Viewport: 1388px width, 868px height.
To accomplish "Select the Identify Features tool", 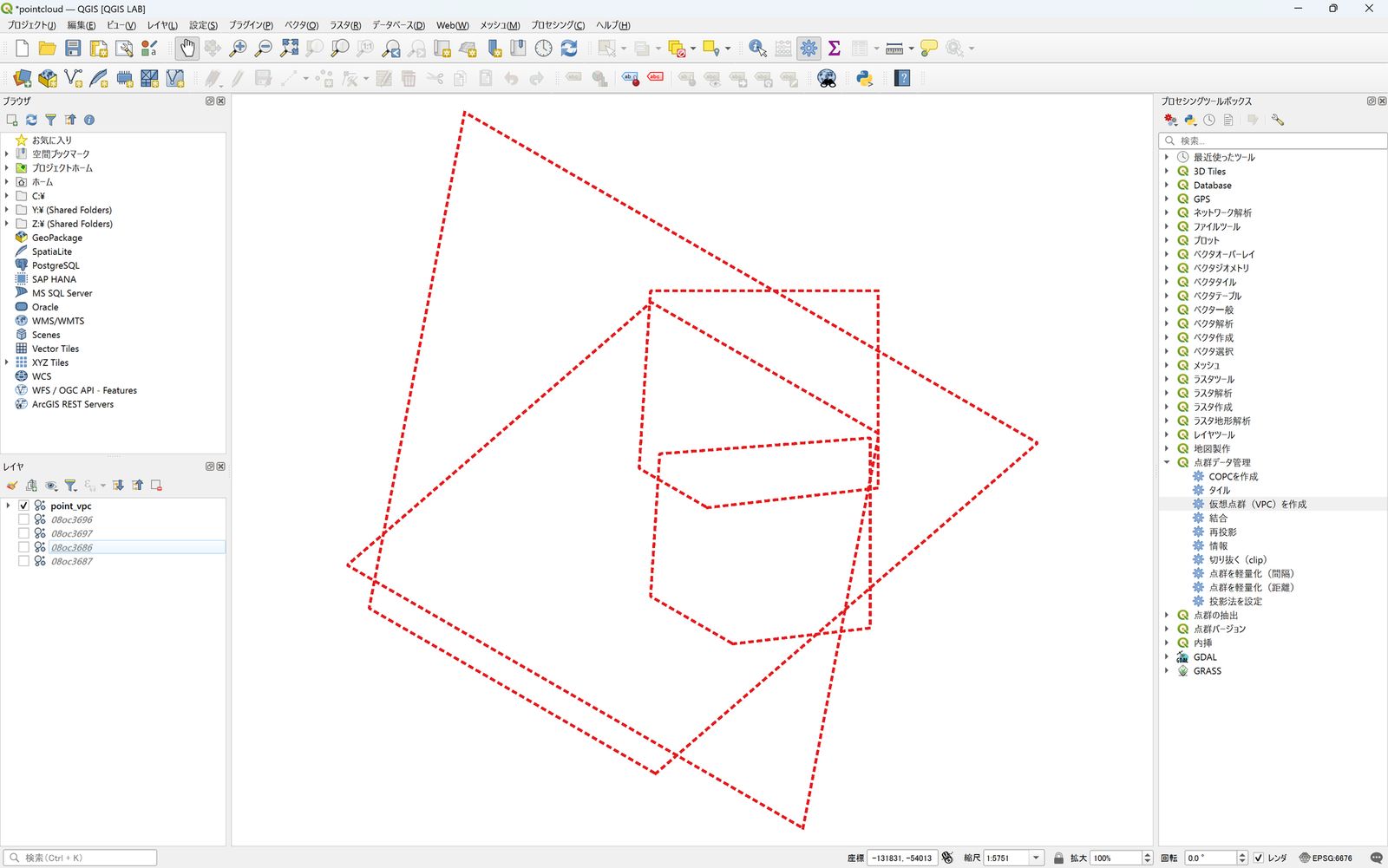I will point(757,49).
